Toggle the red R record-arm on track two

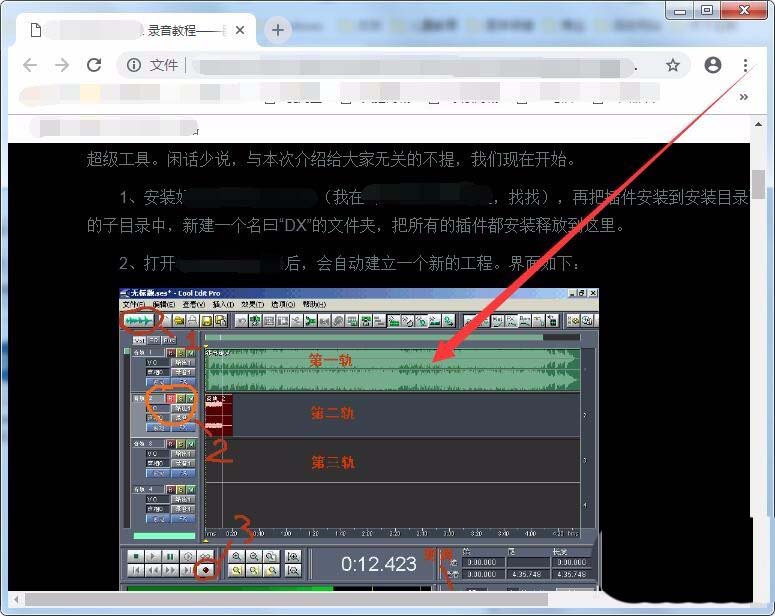(170, 398)
